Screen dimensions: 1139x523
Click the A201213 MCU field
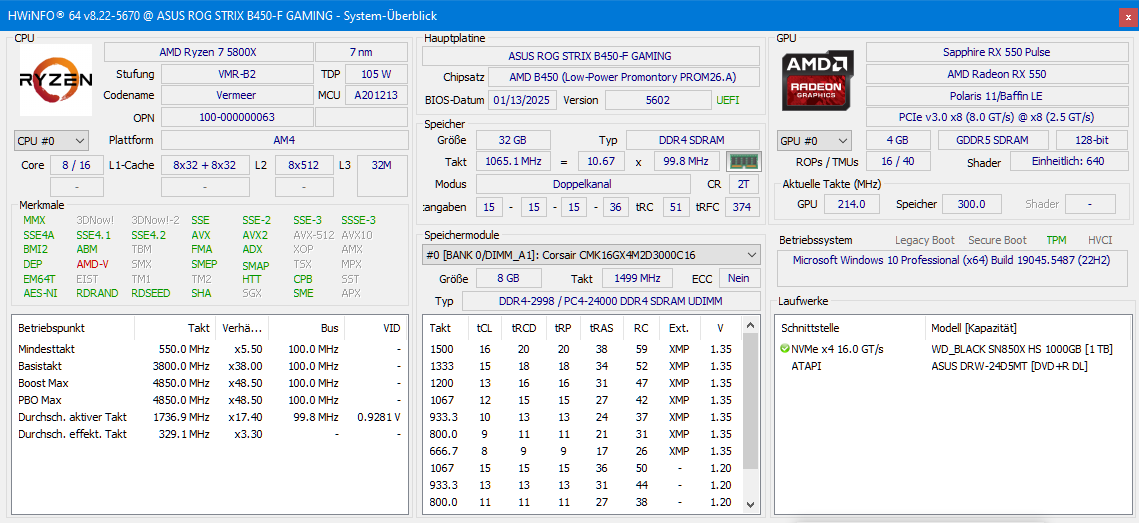[376, 95]
